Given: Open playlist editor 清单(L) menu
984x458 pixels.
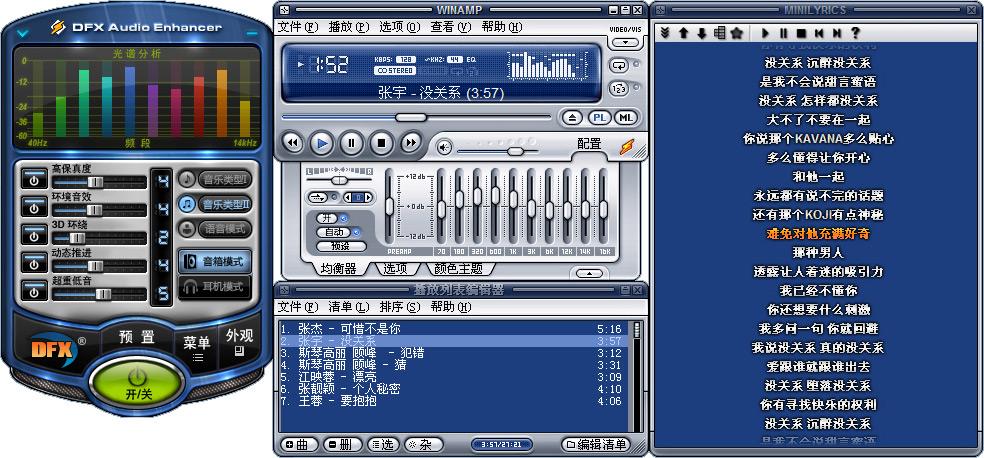Looking at the screenshot, I should point(349,307).
